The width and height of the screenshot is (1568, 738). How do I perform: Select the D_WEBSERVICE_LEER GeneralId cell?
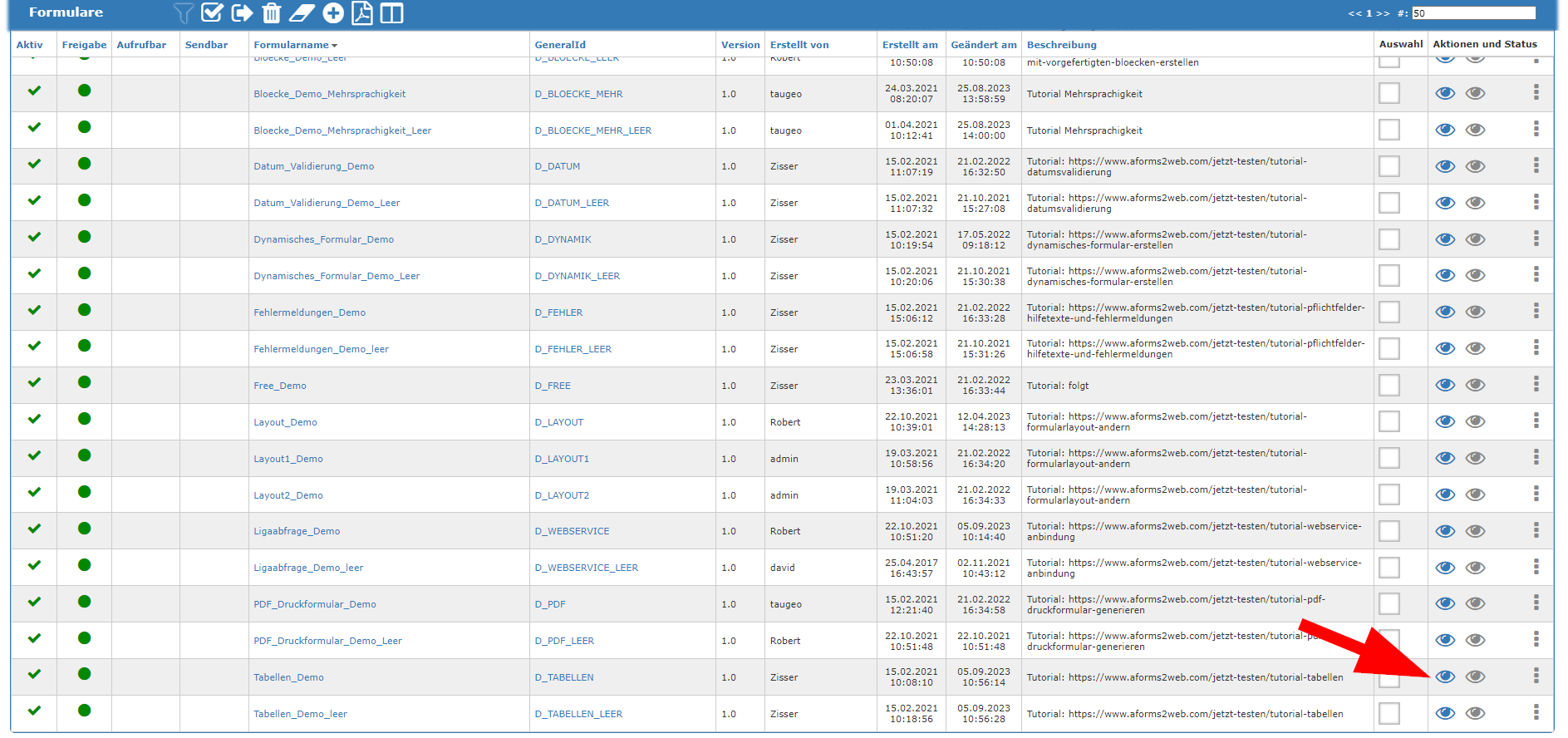tap(587, 568)
